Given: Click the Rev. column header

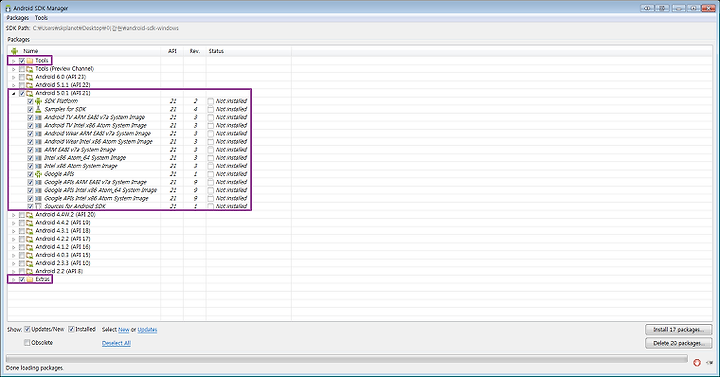Looking at the screenshot, I should click(195, 51).
